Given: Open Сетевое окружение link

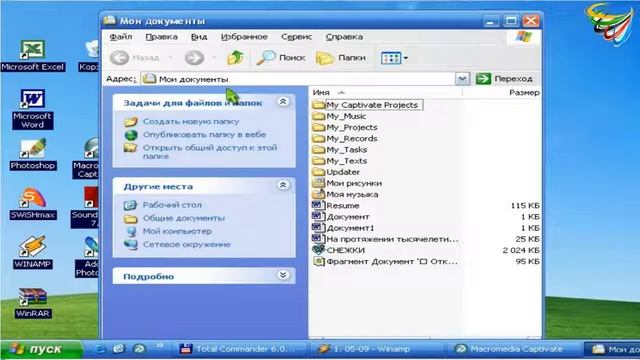Looking at the screenshot, I should [x=187, y=244].
